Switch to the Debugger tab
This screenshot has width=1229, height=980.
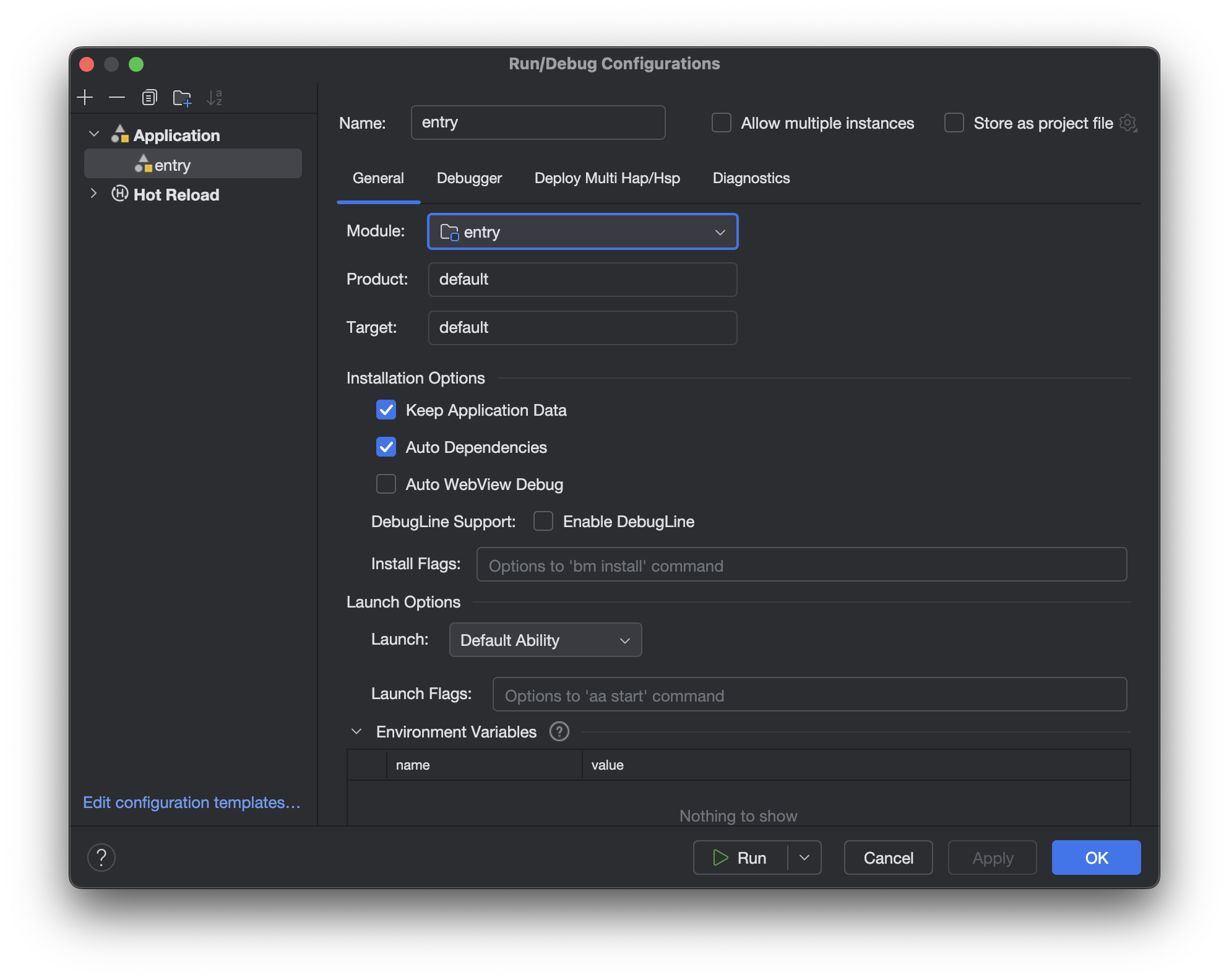click(469, 178)
